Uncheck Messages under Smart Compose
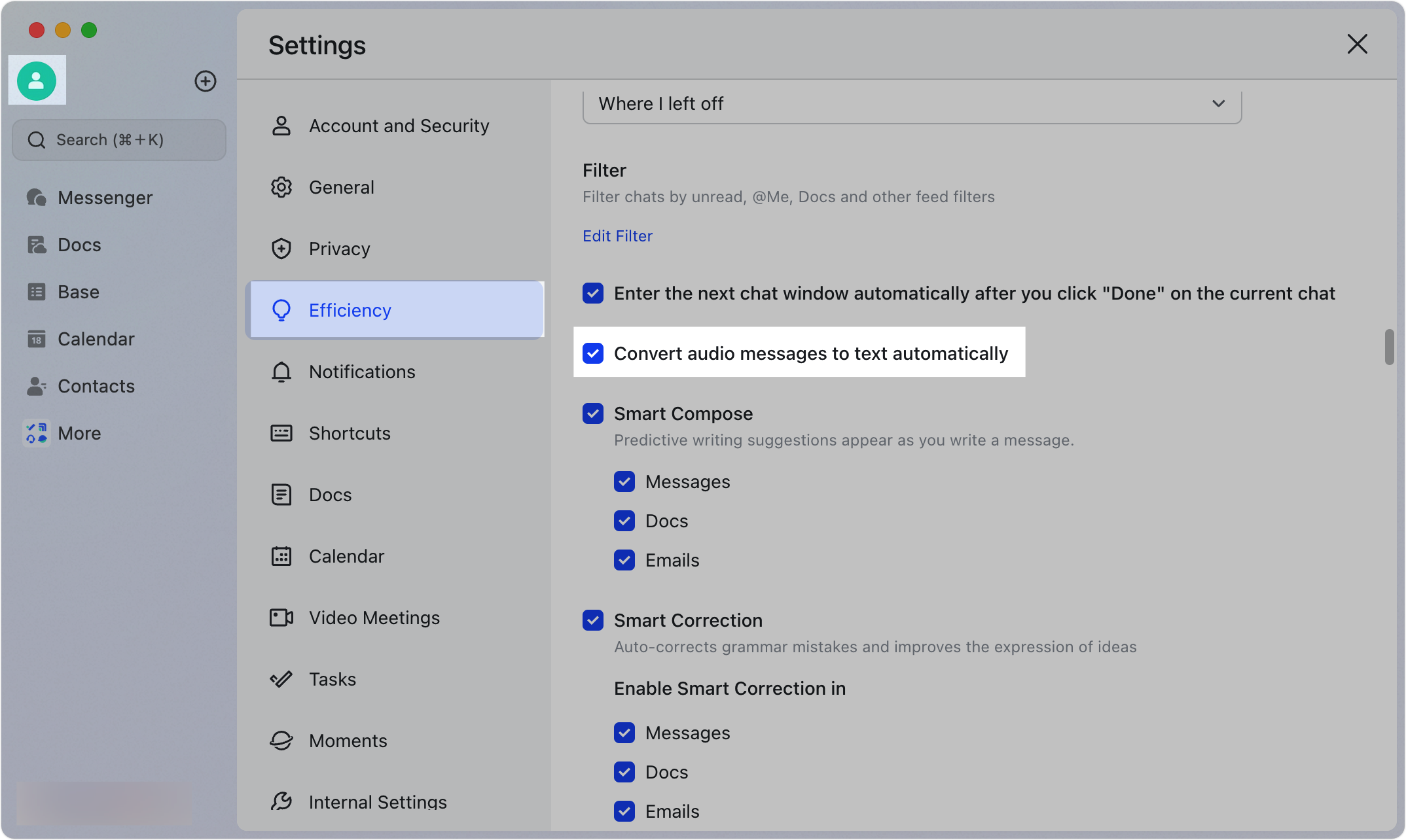Image resolution: width=1406 pixels, height=840 pixels. 624,481
